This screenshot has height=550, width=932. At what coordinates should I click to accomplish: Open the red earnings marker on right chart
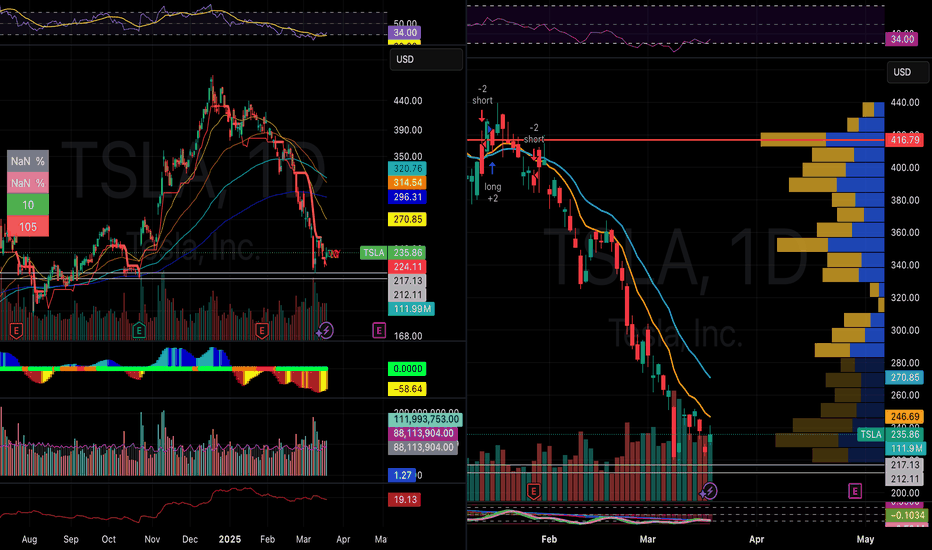534,491
